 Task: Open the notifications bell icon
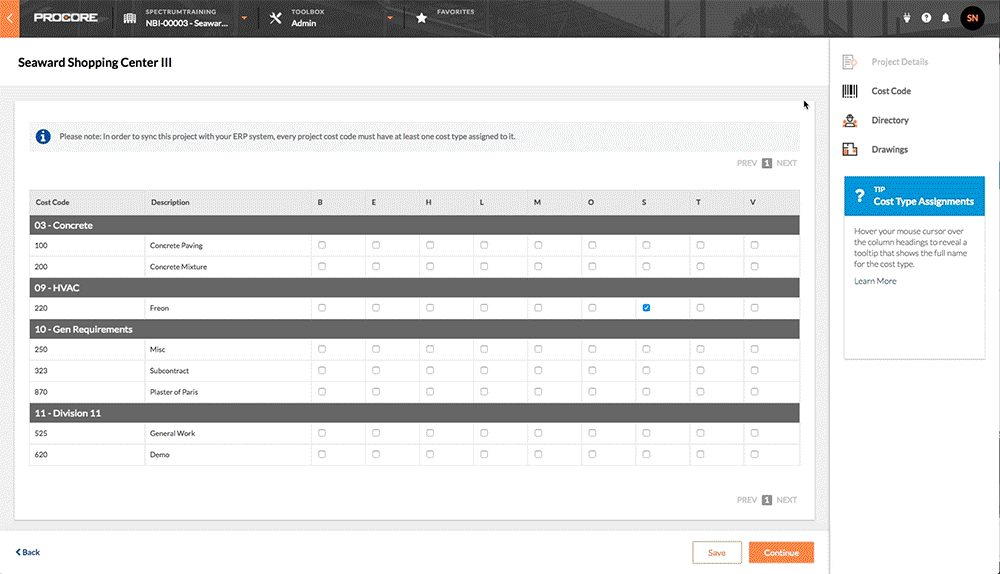tap(945, 18)
